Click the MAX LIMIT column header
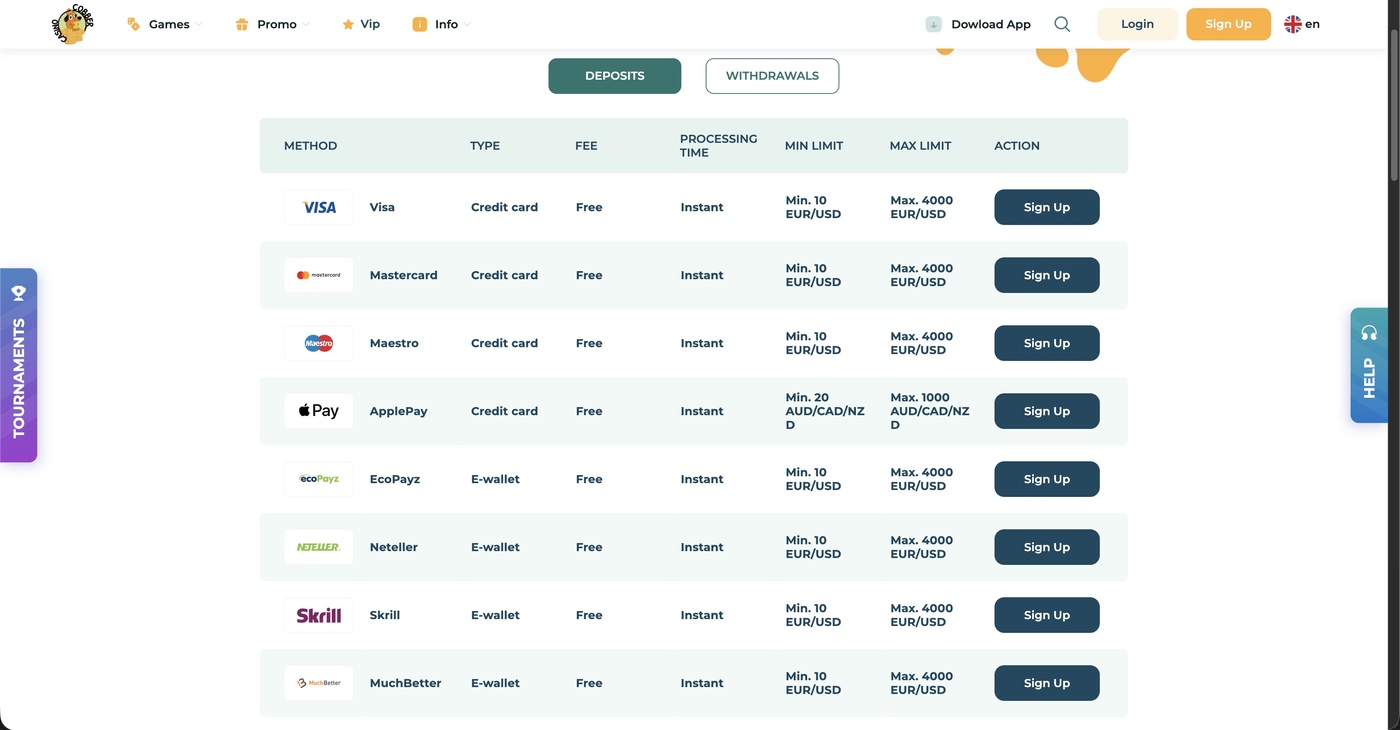Screen dimensions: 1400x730 coord(921,146)
